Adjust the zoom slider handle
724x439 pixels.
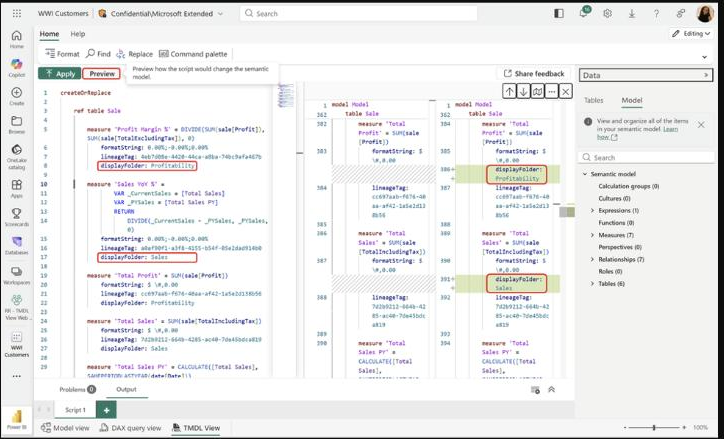pyautogui.click(x=654, y=428)
